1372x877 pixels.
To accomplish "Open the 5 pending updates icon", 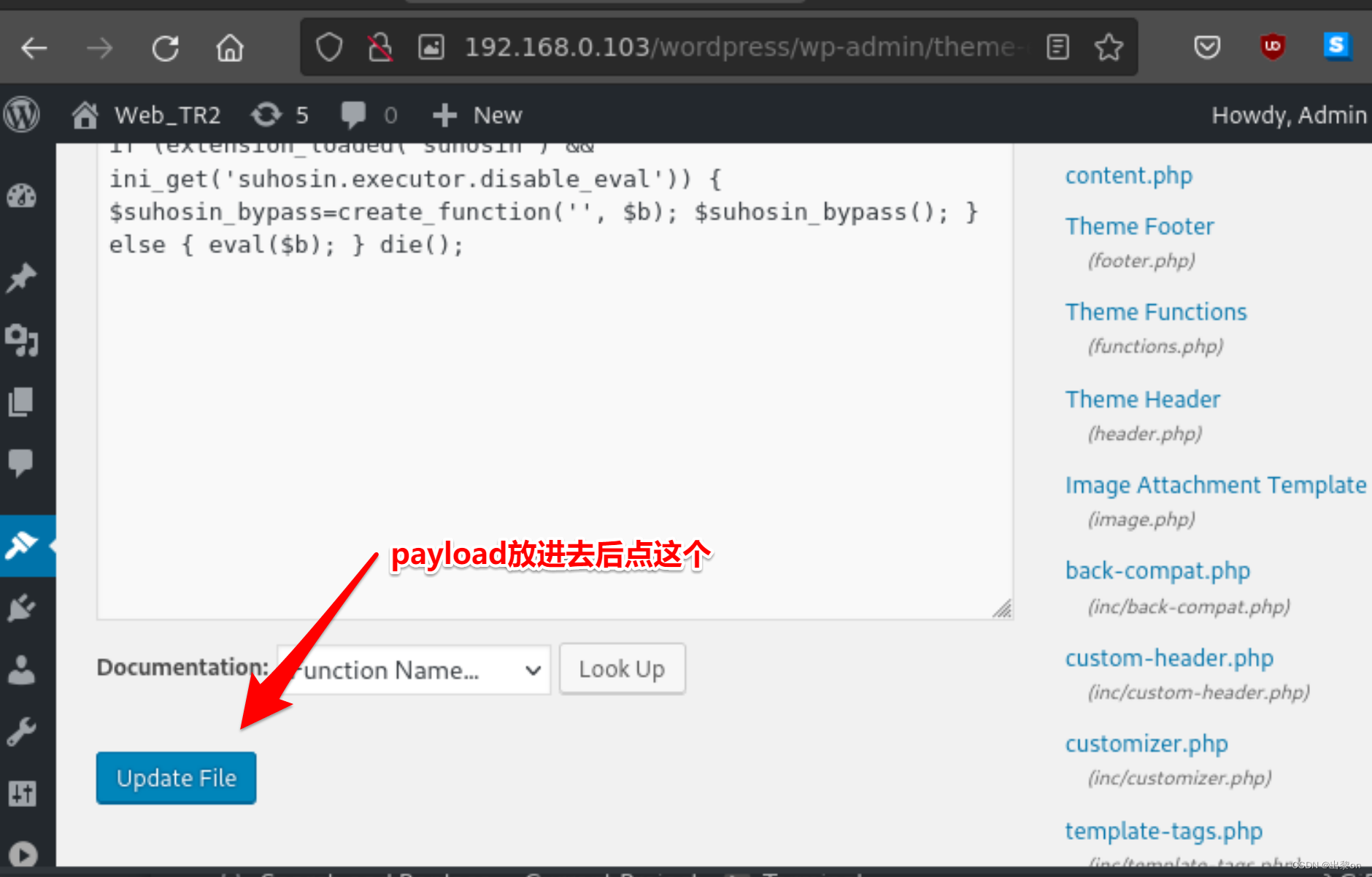I will [280, 115].
